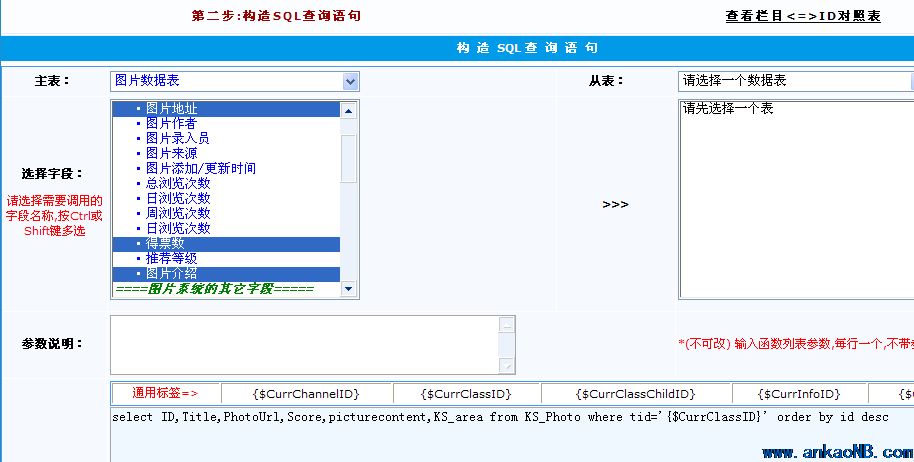Insert the {$CurrClassChildID} tag
The width and height of the screenshot is (914, 462).
tap(635, 393)
